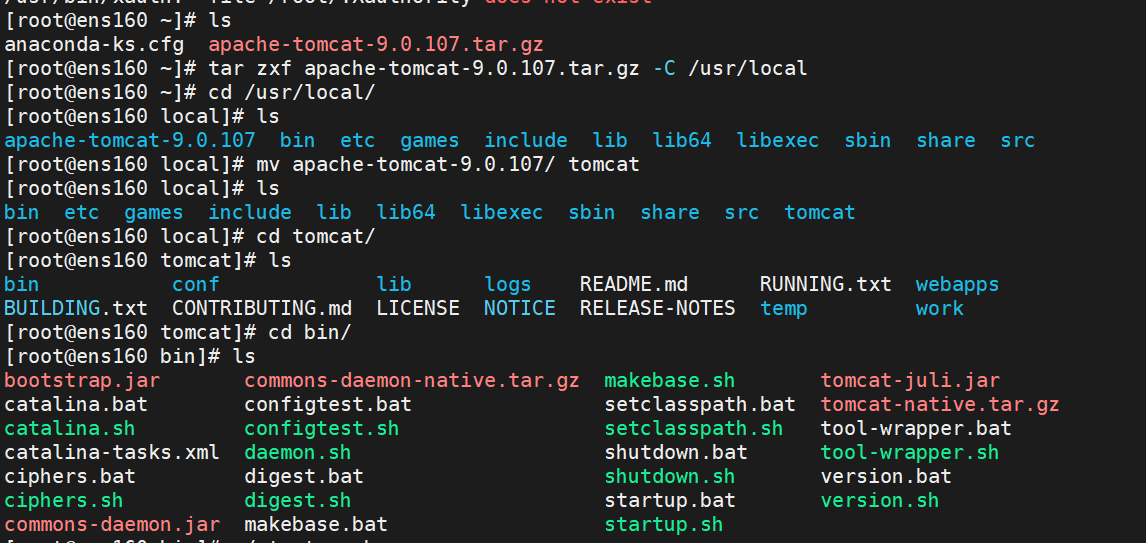The width and height of the screenshot is (1146, 543).
Task: Select blue tomcat directory in local listing
Action: (x=819, y=213)
